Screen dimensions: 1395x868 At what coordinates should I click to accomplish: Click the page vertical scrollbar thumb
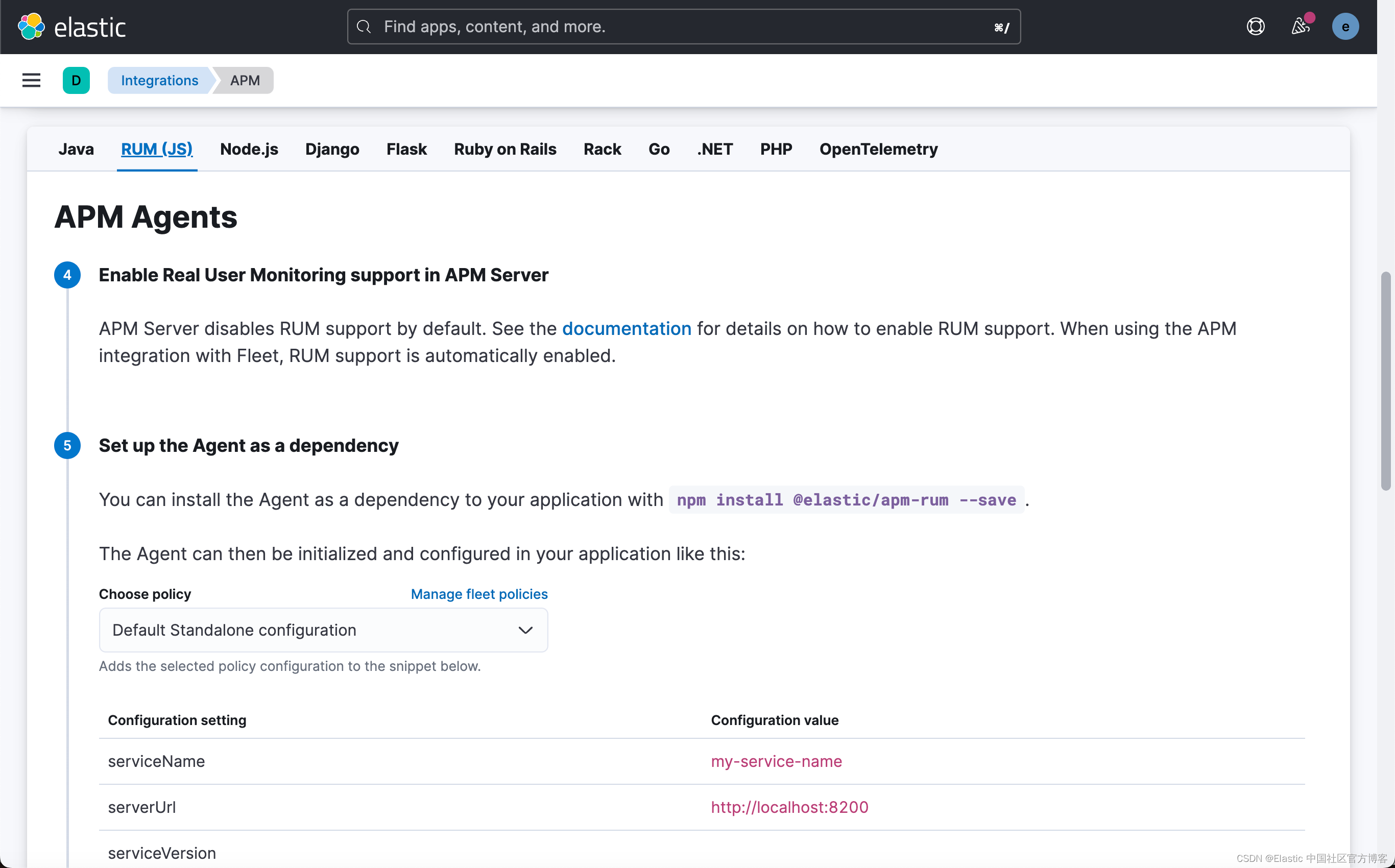pos(1385,382)
